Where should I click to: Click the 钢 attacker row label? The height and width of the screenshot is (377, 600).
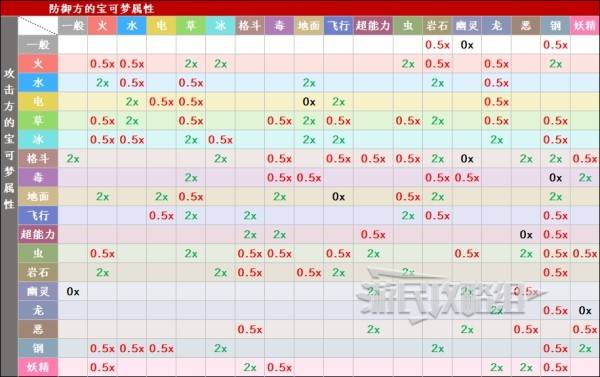click(x=38, y=348)
